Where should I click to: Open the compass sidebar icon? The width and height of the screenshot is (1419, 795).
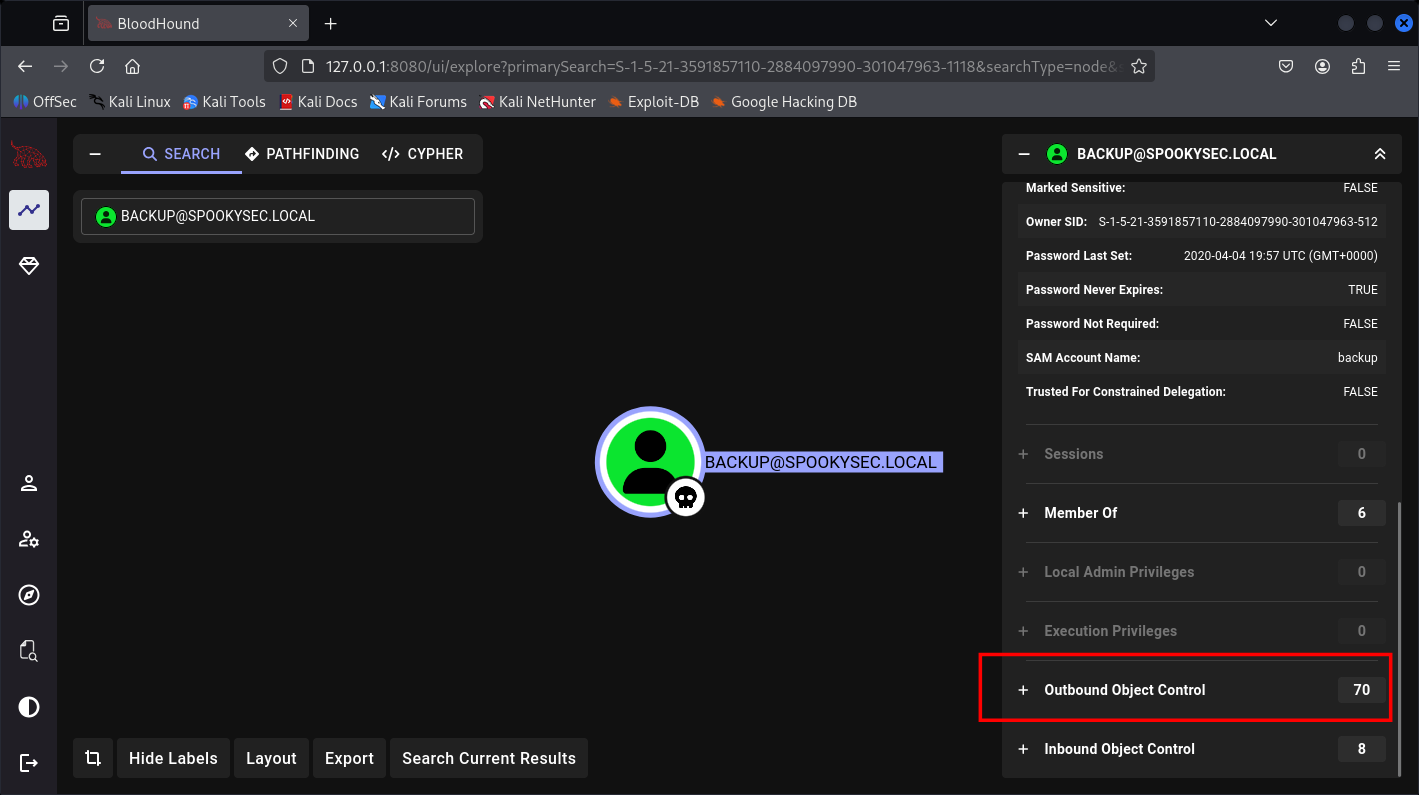click(29, 595)
